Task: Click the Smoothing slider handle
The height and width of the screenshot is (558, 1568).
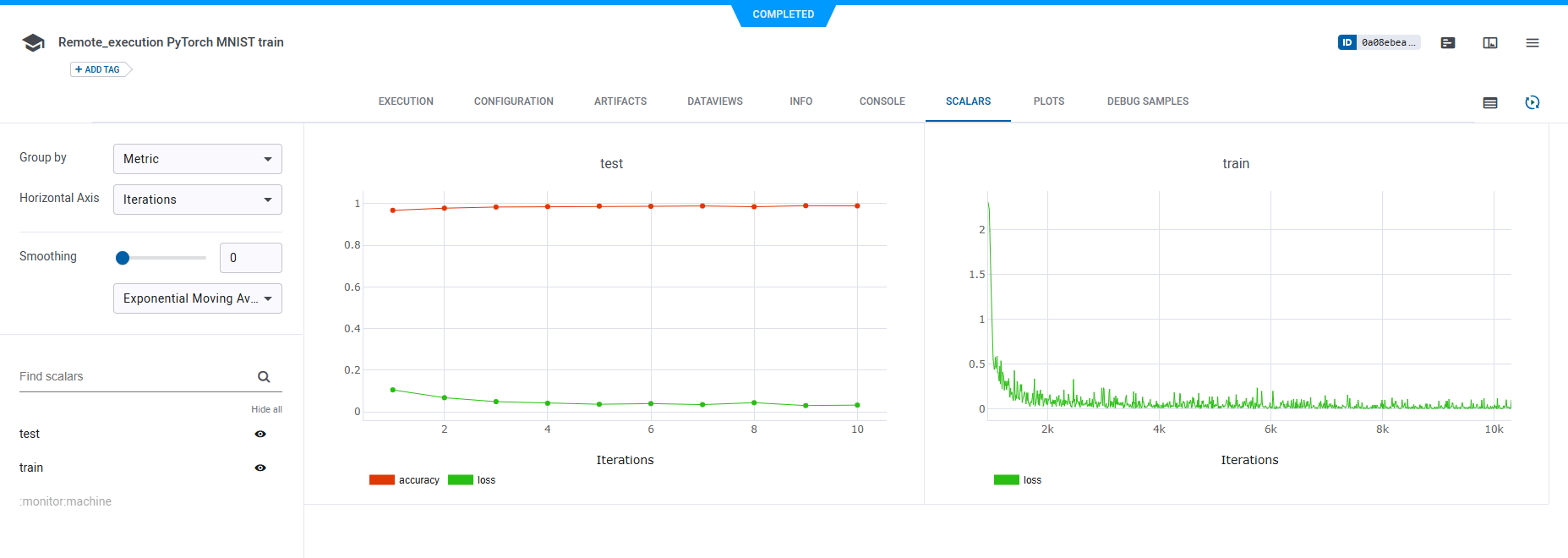Action: [123, 258]
